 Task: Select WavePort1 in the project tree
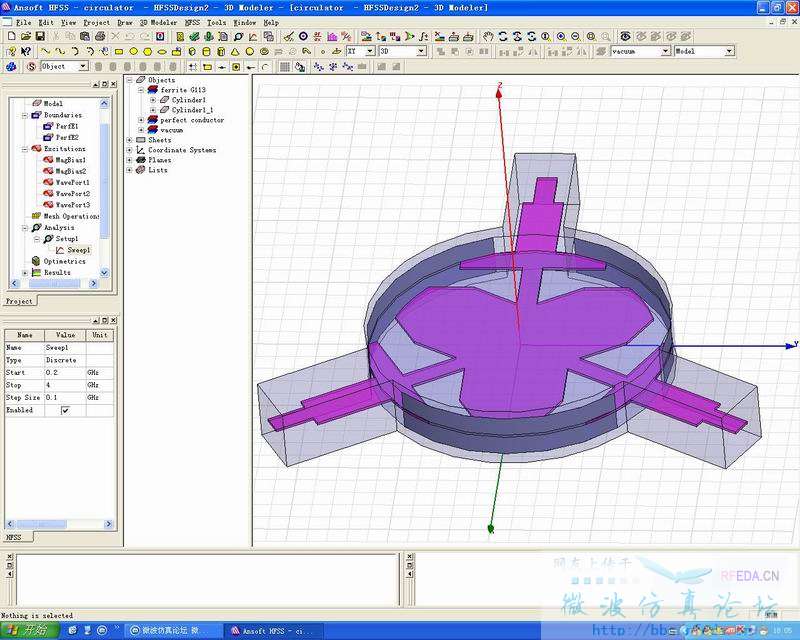click(x=72, y=182)
